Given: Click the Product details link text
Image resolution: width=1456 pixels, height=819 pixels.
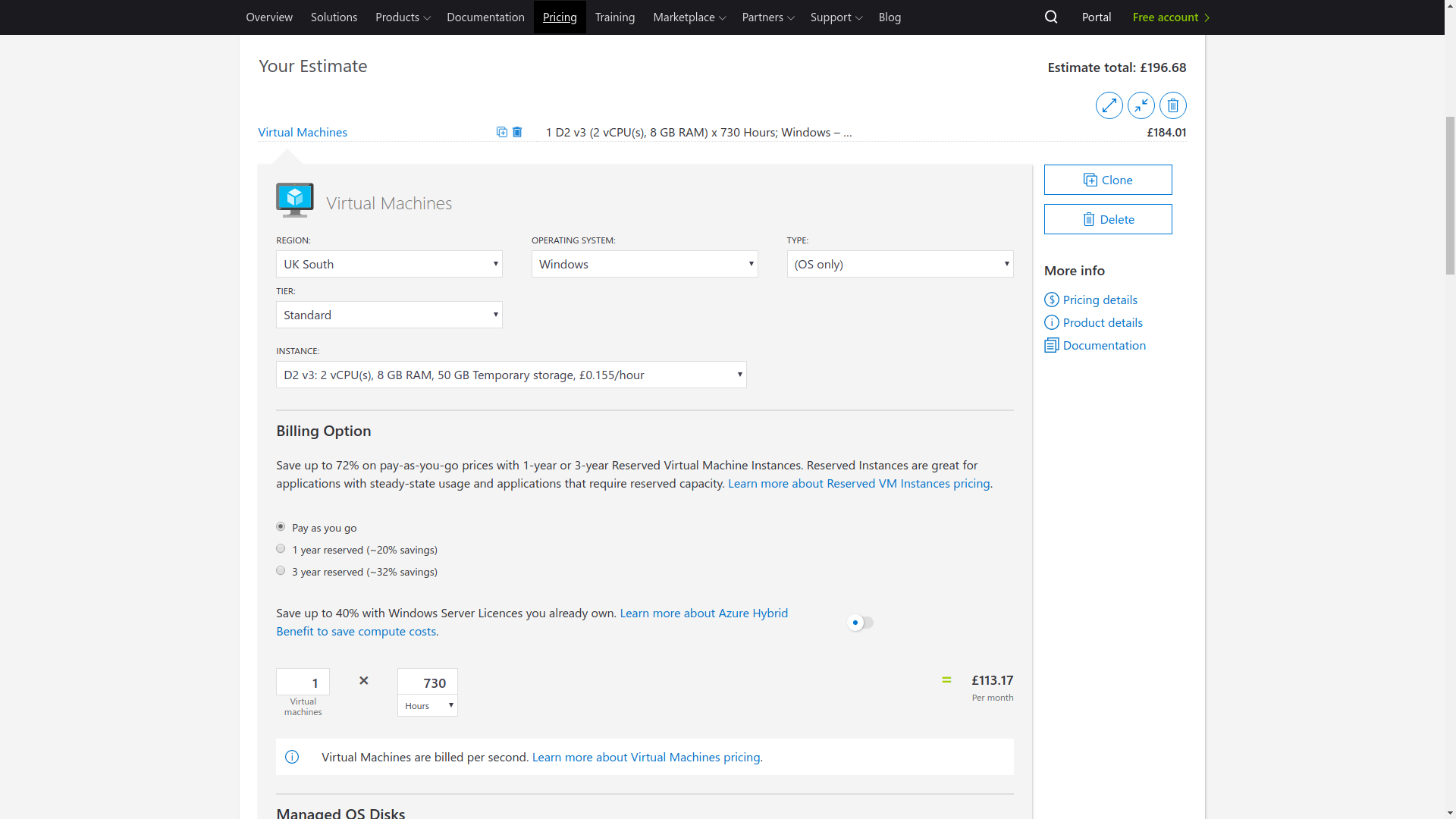Looking at the screenshot, I should click(1103, 322).
